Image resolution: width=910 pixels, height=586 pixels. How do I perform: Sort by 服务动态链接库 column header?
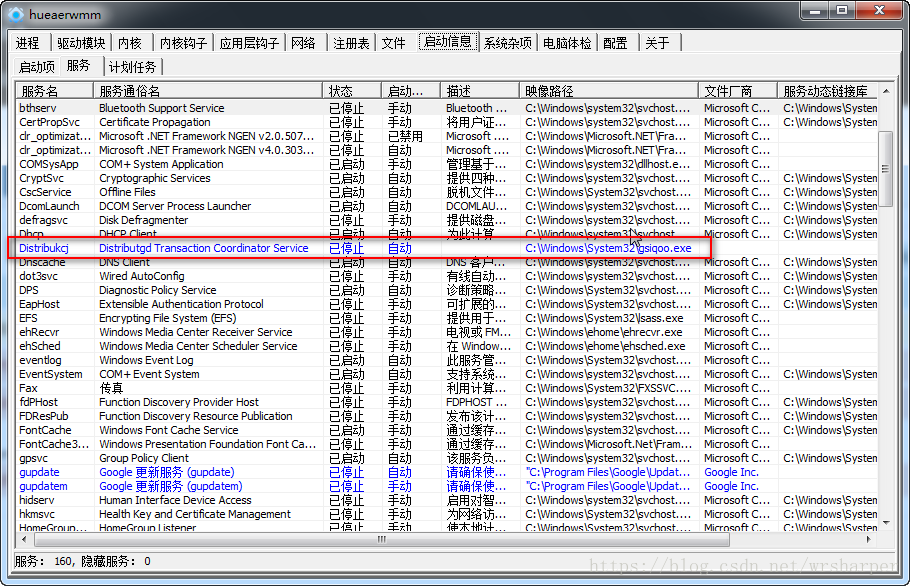[x=827, y=91]
